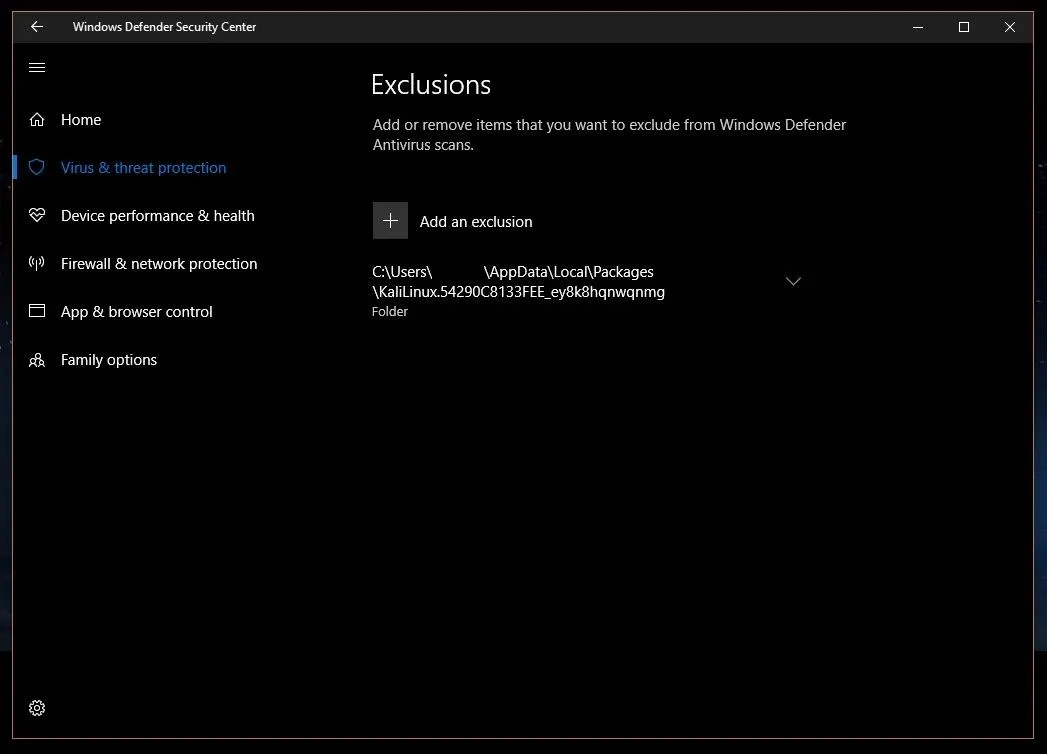
Task: Click the plus icon to add exclusion
Action: click(x=390, y=220)
